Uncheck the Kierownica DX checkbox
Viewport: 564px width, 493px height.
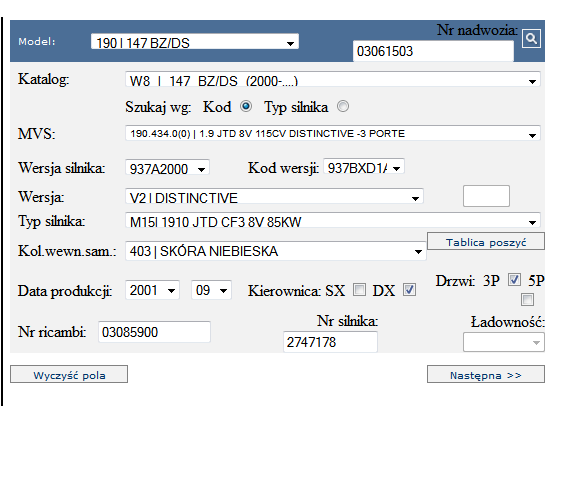[x=410, y=289]
